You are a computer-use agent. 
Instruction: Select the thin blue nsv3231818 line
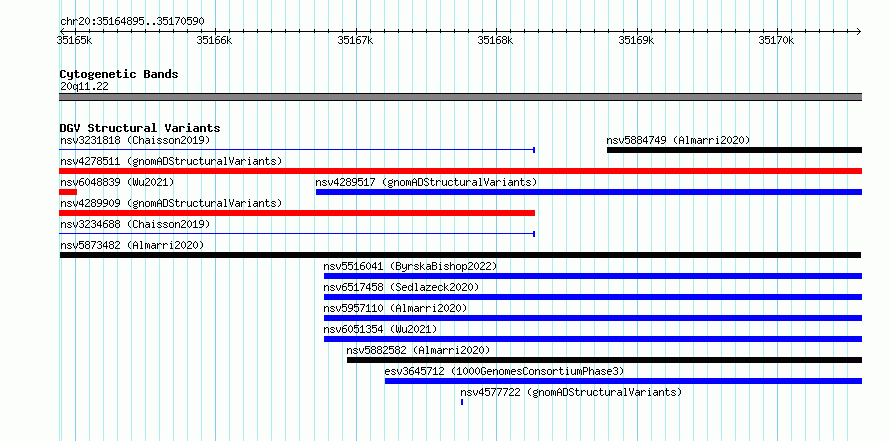297,150
